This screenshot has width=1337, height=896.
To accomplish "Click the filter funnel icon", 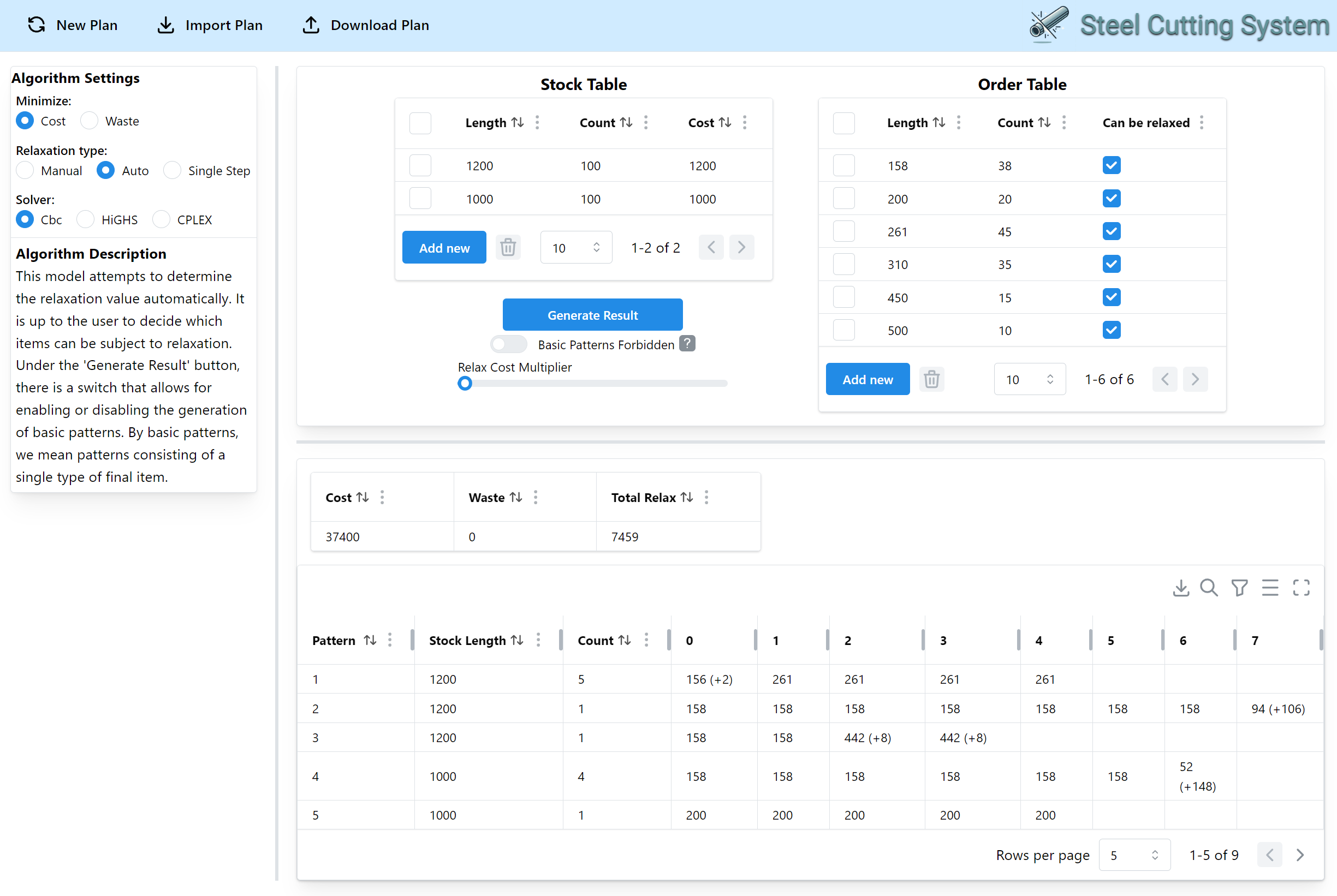I will 1239,588.
